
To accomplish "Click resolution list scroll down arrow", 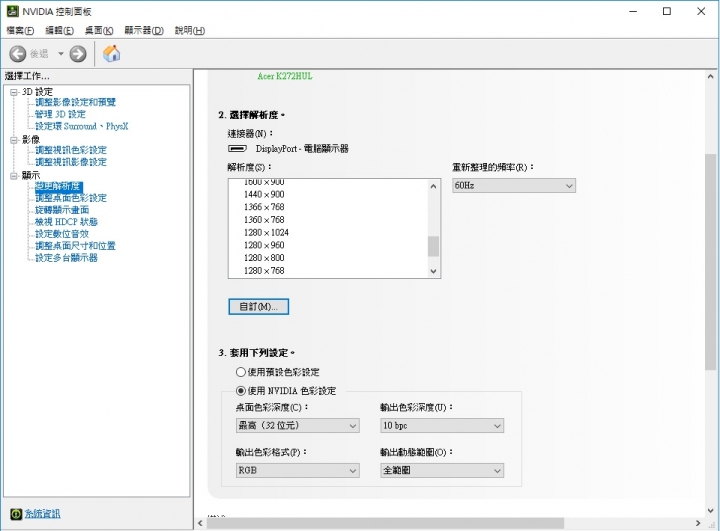I will point(433,271).
